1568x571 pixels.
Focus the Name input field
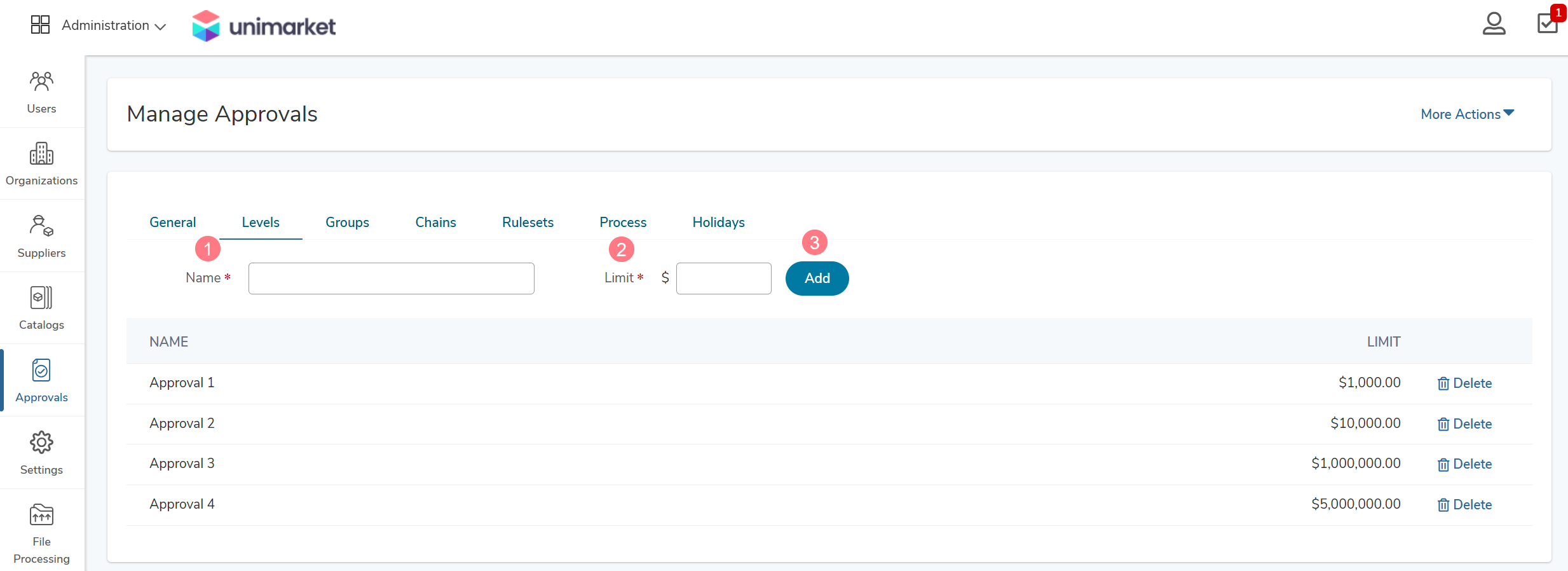[392, 279]
